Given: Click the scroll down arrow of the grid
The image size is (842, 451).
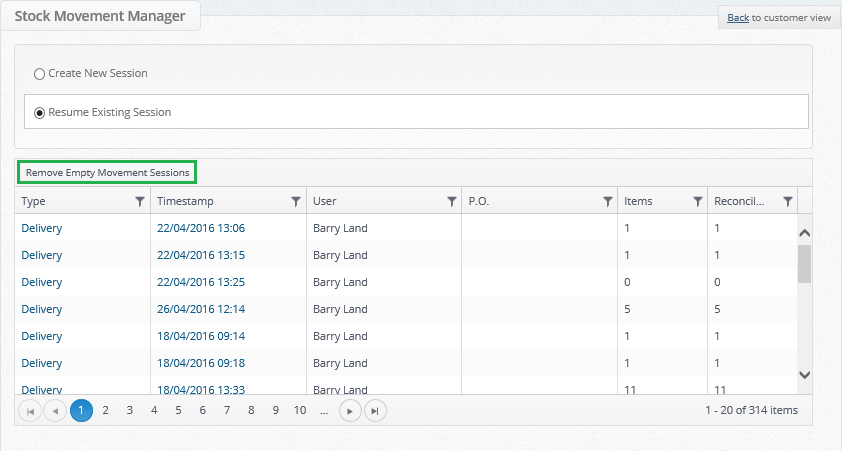Looking at the screenshot, I should (804, 375).
